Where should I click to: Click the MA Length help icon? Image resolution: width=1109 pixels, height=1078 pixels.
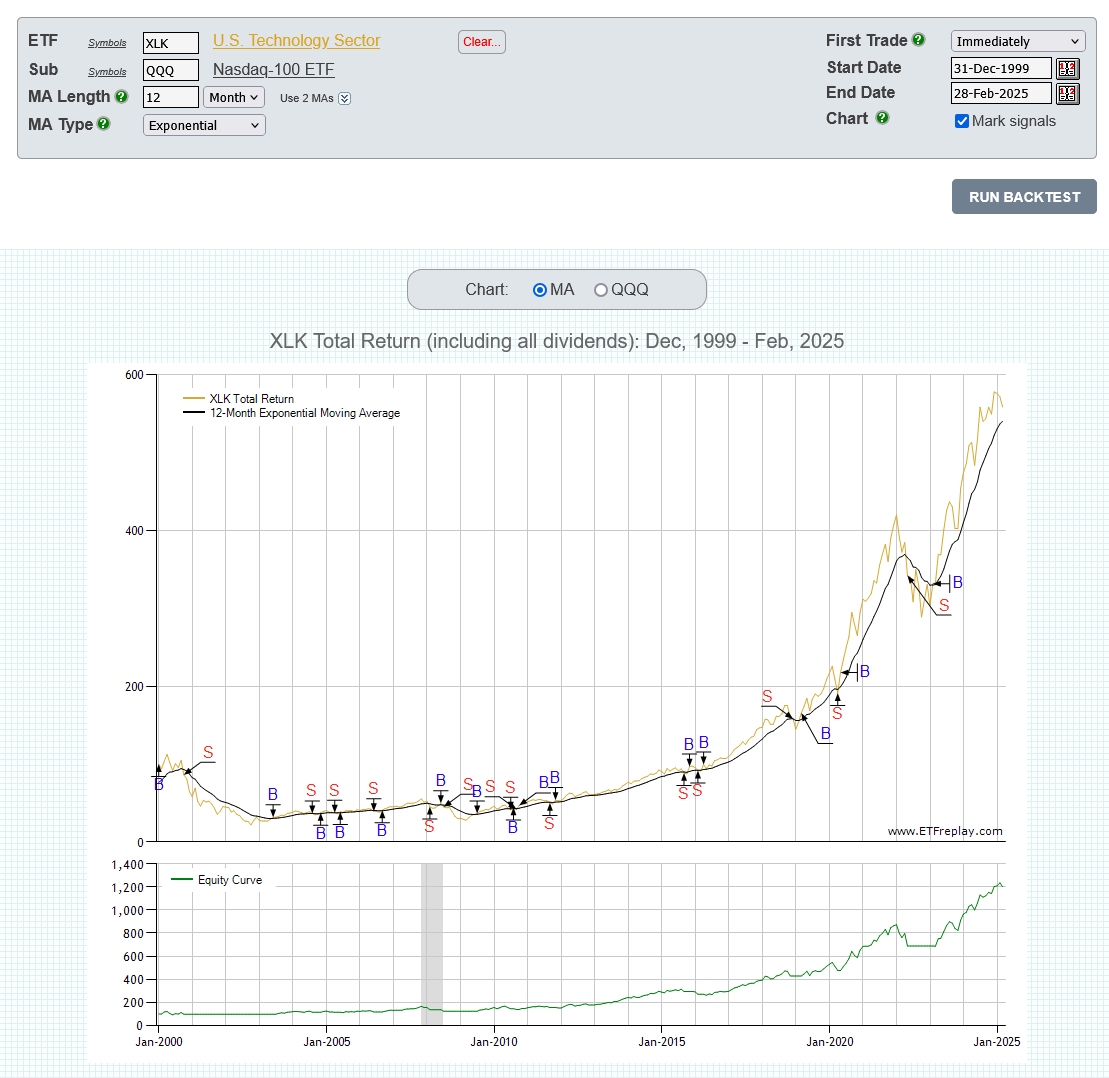pos(122,96)
